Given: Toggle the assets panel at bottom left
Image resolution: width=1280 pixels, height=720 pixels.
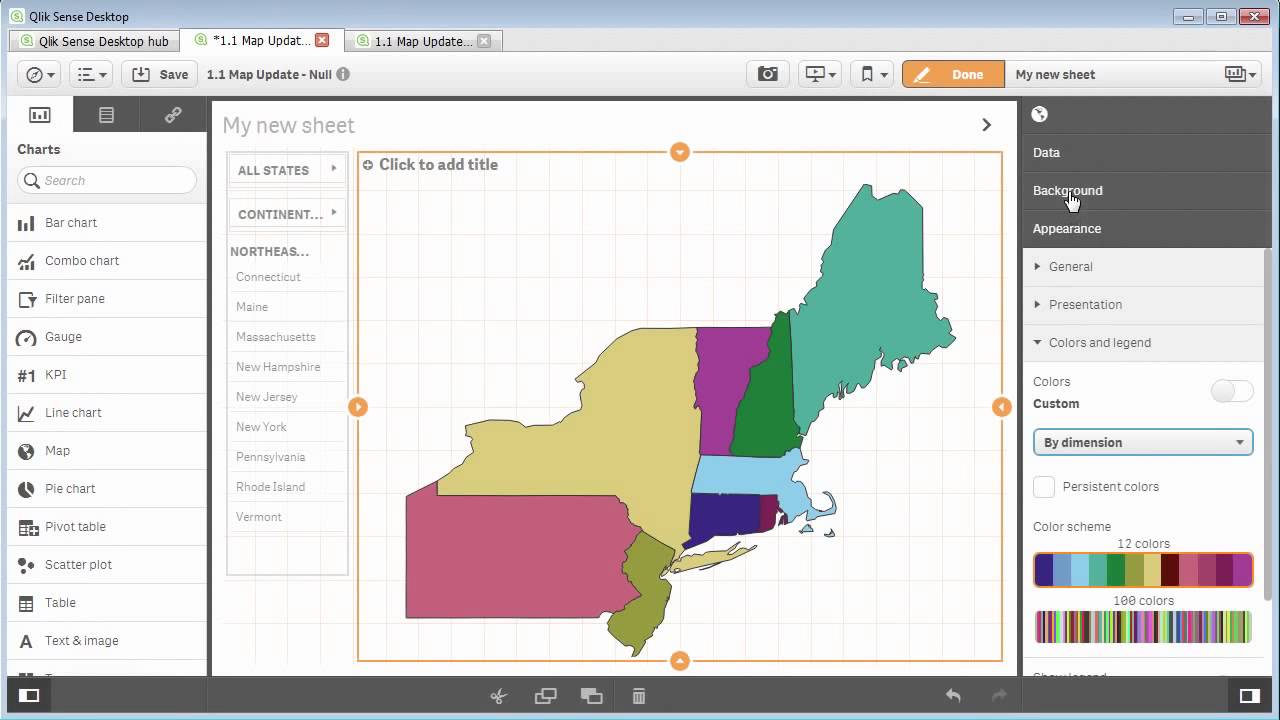Looking at the screenshot, I should click(29, 696).
